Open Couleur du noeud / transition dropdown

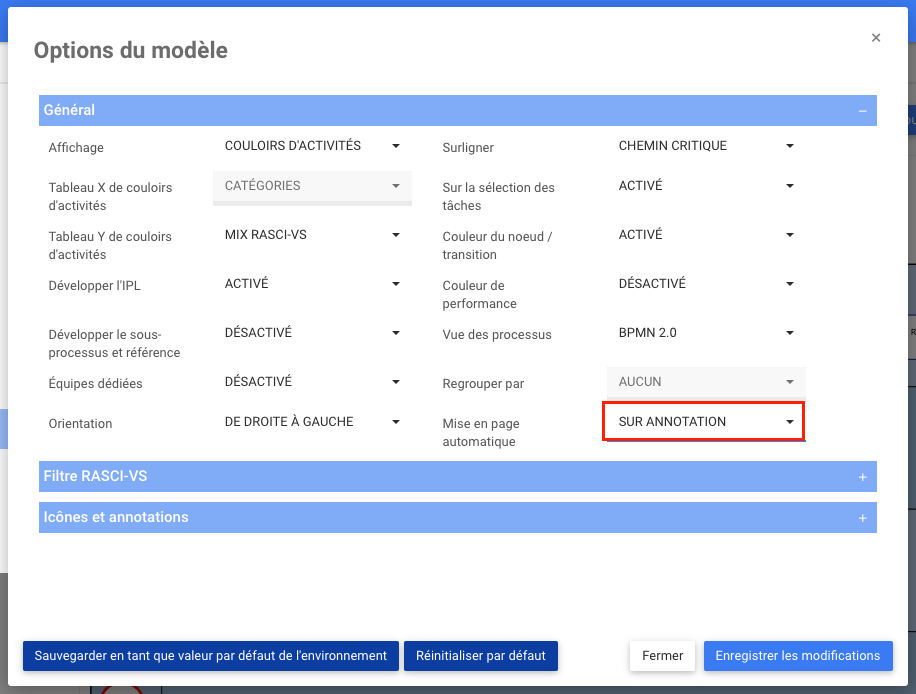point(706,235)
